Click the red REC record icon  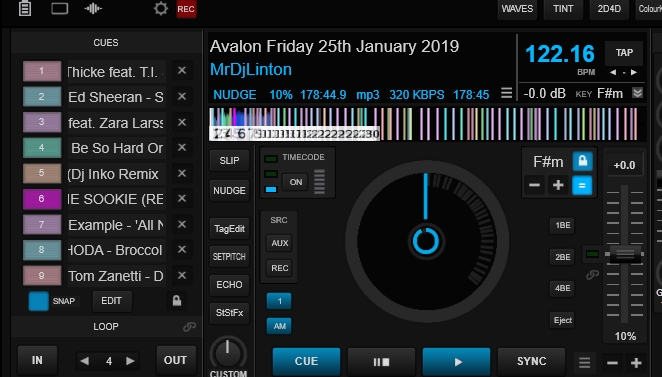tap(186, 9)
